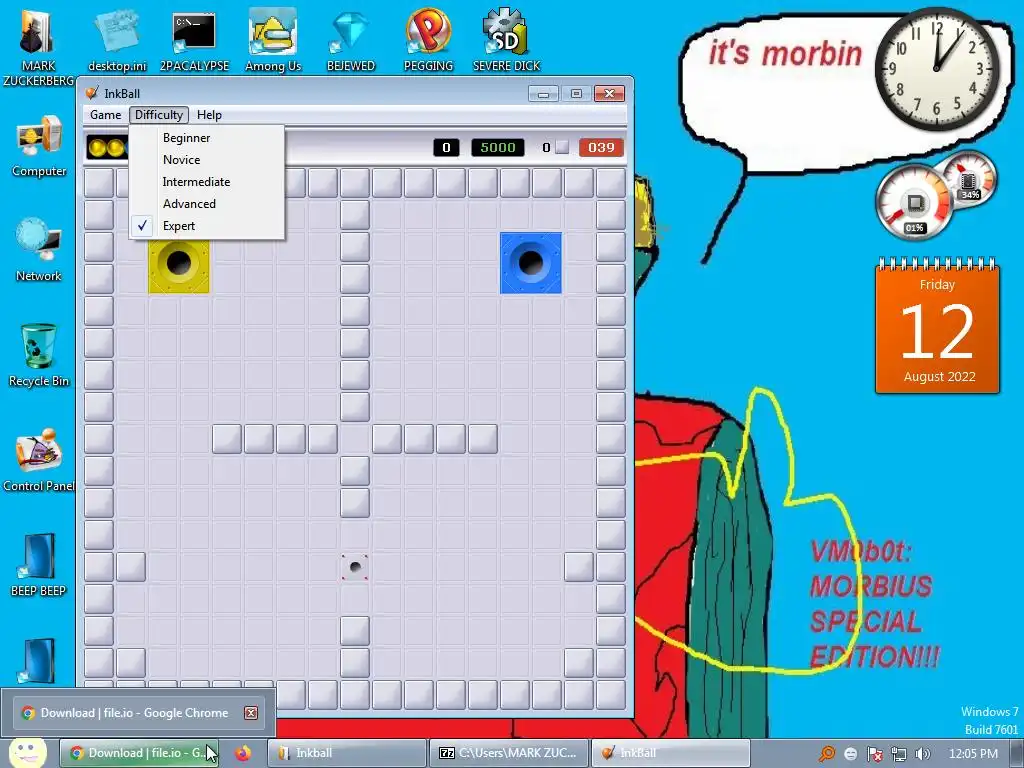Click the green 5000 score display
Viewport: 1024px width, 768px height.
[x=498, y=148]
